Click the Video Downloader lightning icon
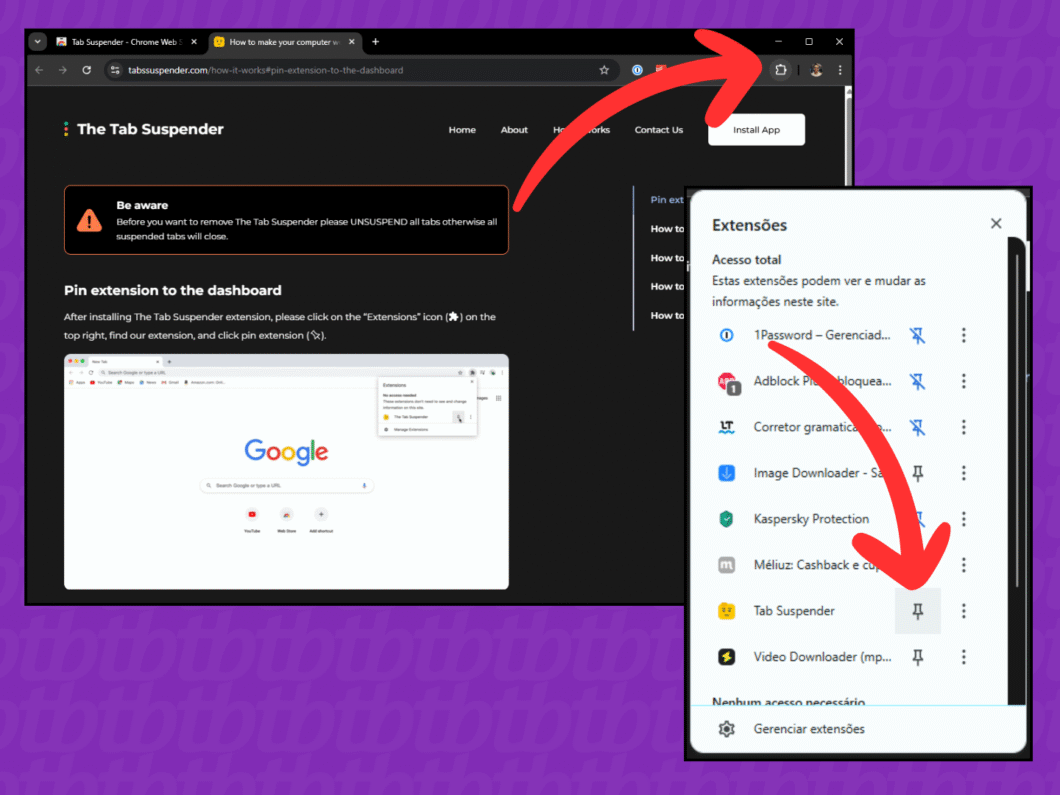Screen dimensions: 1060x795 [727, 657]
